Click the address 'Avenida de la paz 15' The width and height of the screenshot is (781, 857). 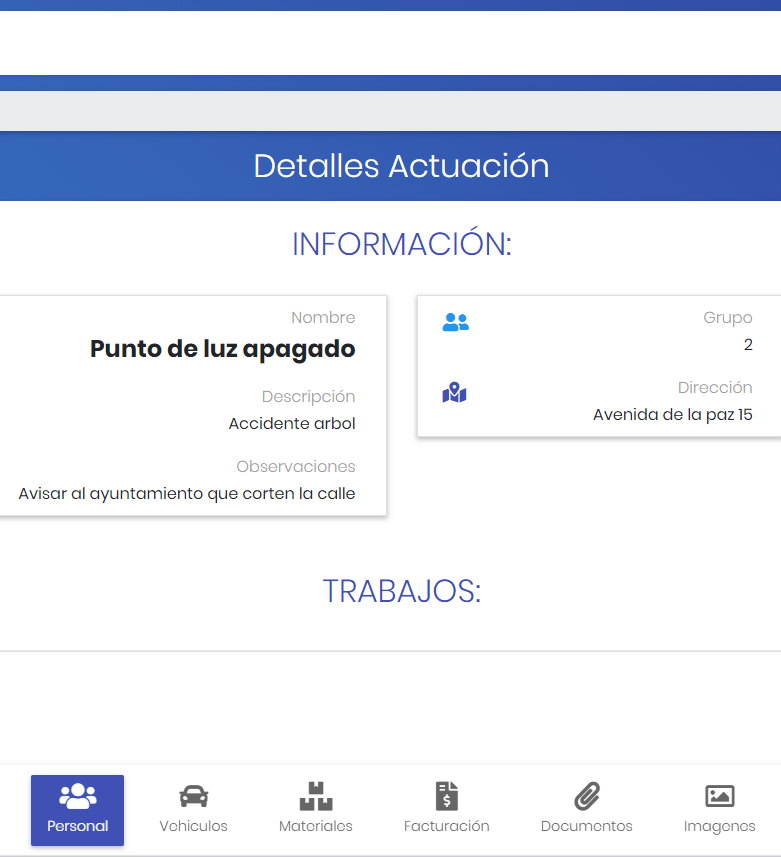tap(672, 415)
